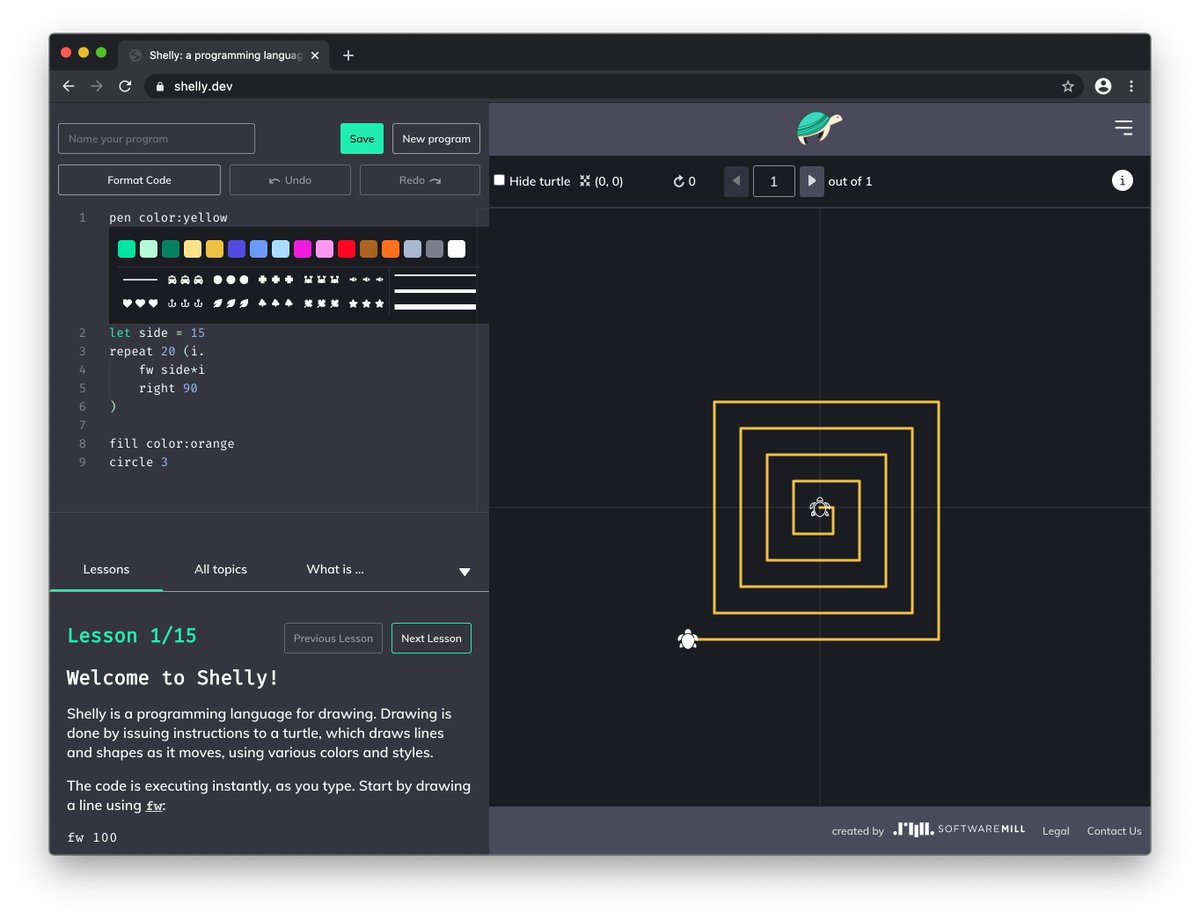Pick the bright mint green swatch
The height and width of the screenshot is (920, 1200).
(x=126, y=249)
